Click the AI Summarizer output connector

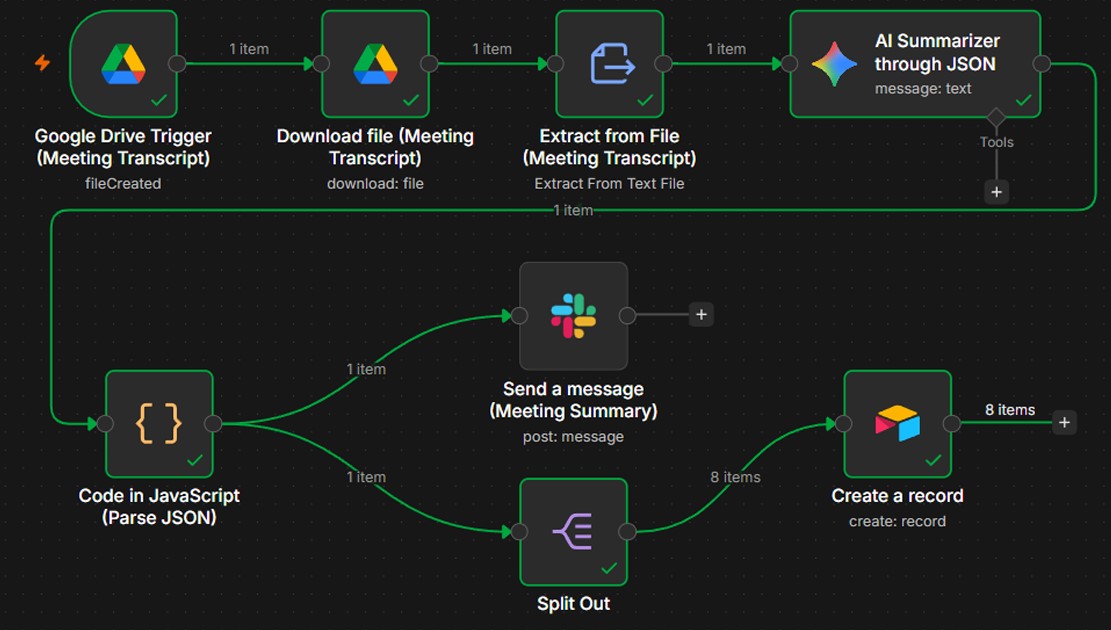coord(1042,64)
